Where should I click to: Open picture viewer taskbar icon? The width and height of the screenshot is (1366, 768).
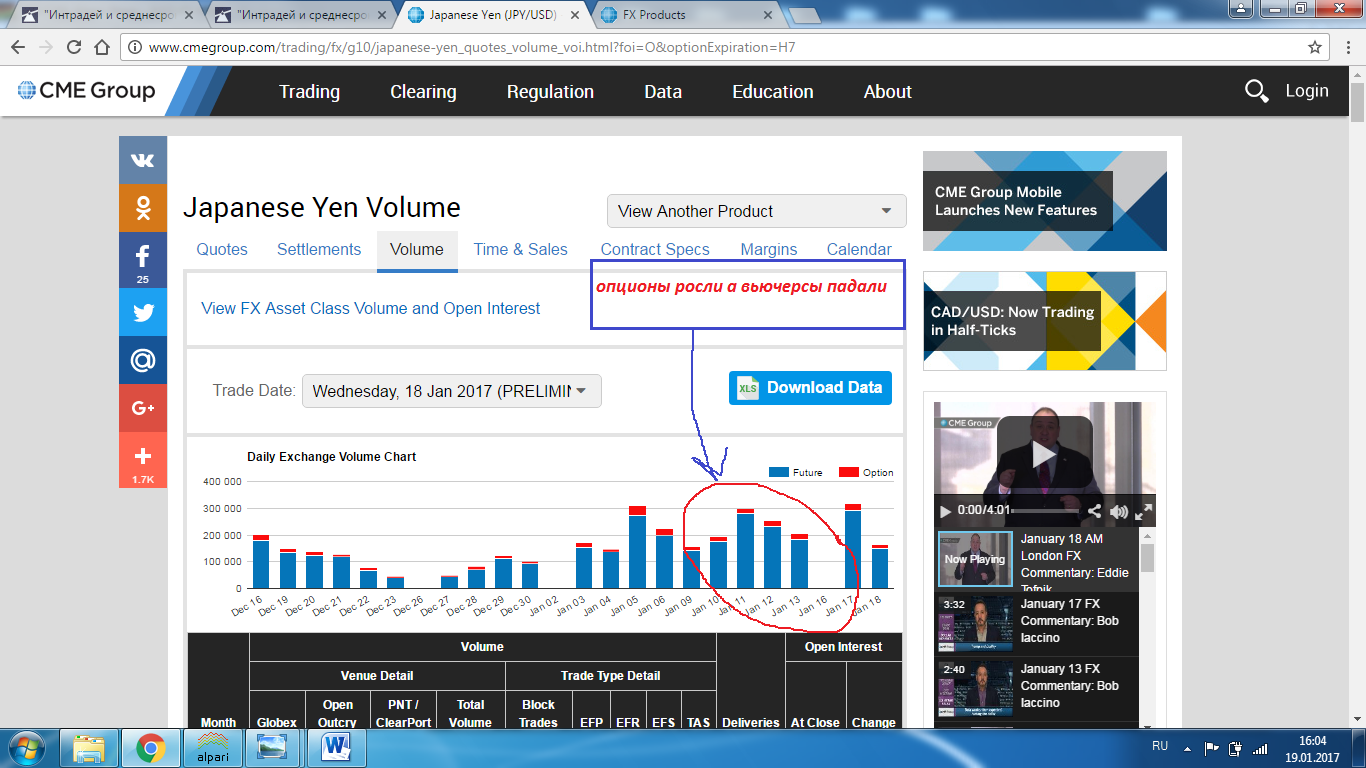(x=272, y=746)
